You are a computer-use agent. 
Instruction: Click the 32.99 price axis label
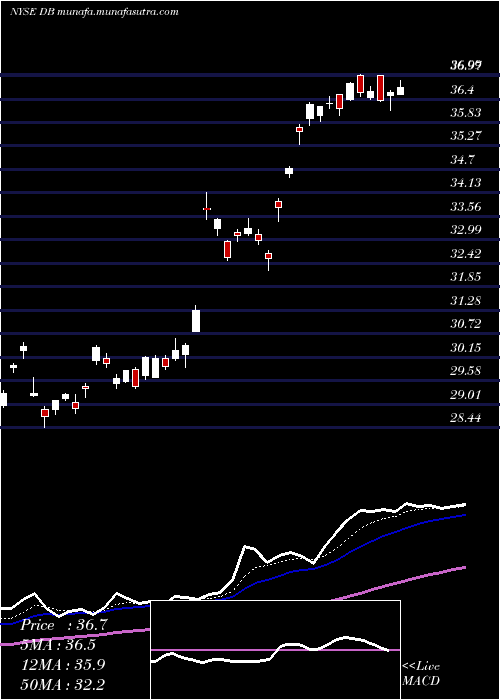[x=465, y=230]
